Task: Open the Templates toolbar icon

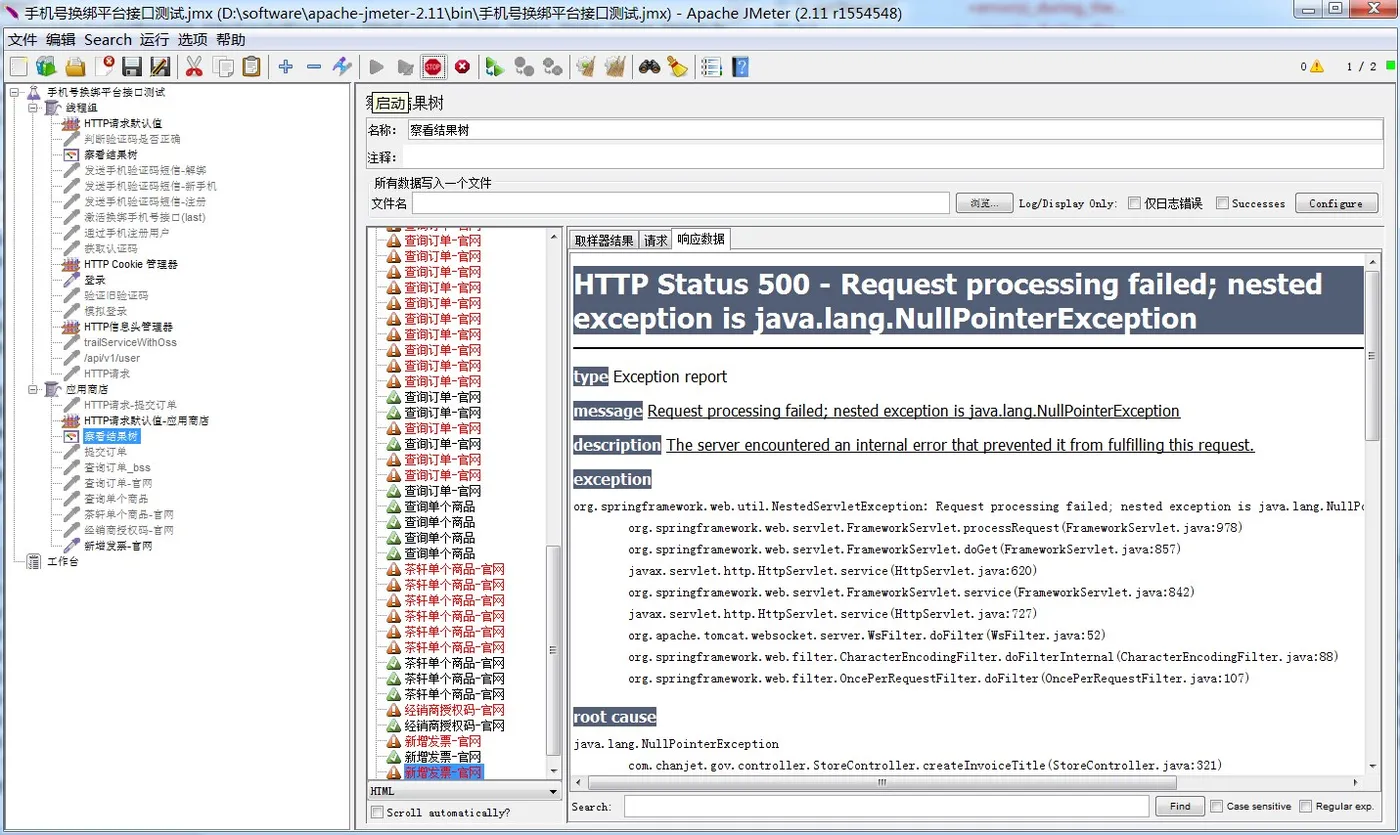Action: coord(46,67)
